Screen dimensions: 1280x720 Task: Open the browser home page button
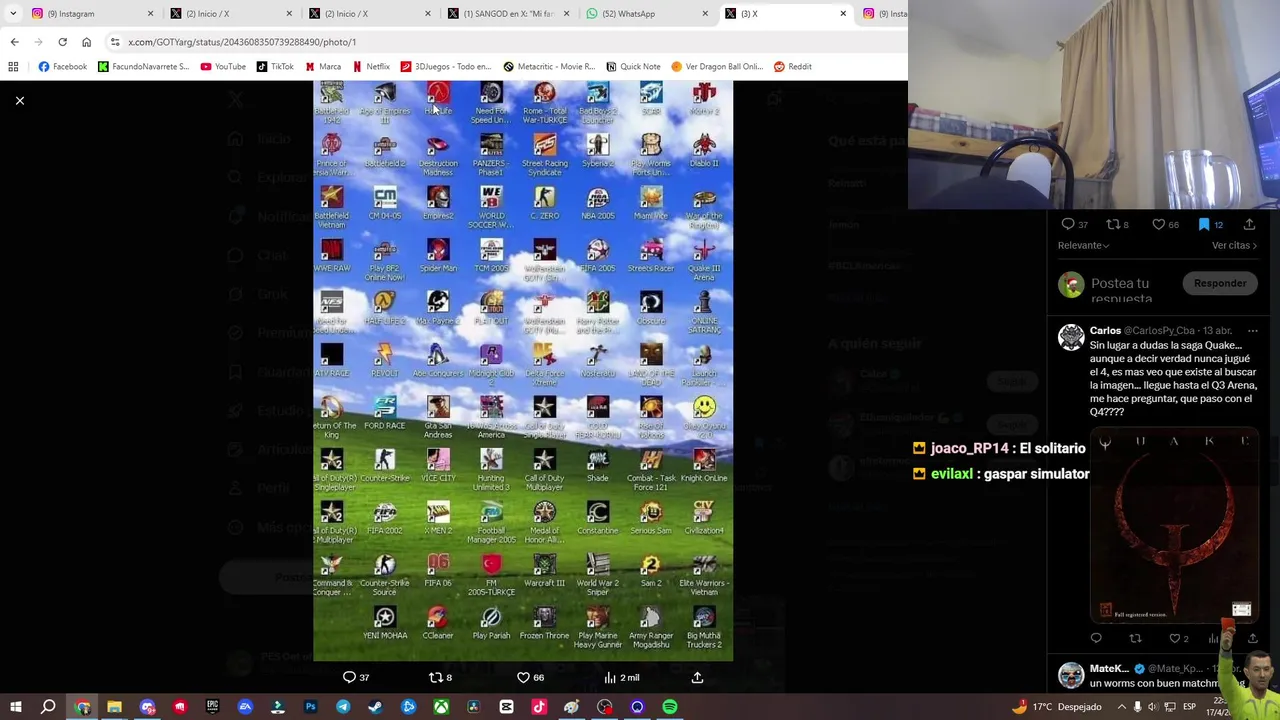pyautogui.click(x=86, y=42)
